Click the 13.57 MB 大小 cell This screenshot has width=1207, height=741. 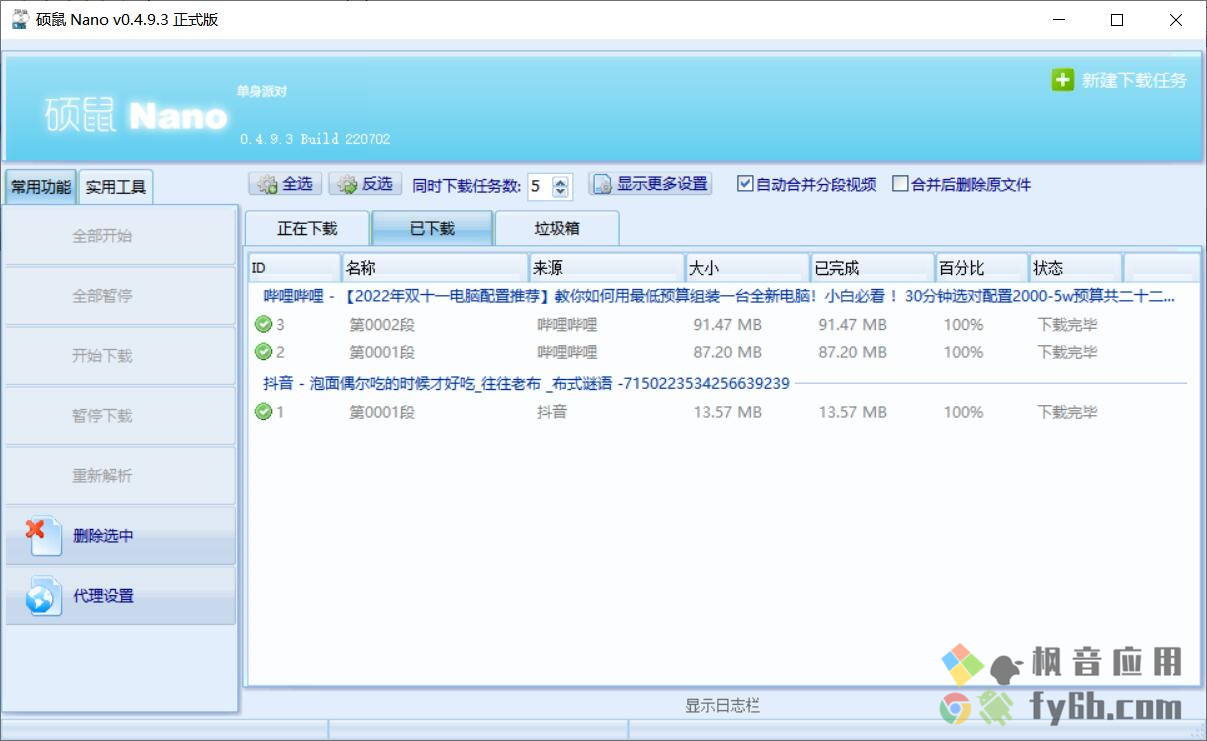728,411
